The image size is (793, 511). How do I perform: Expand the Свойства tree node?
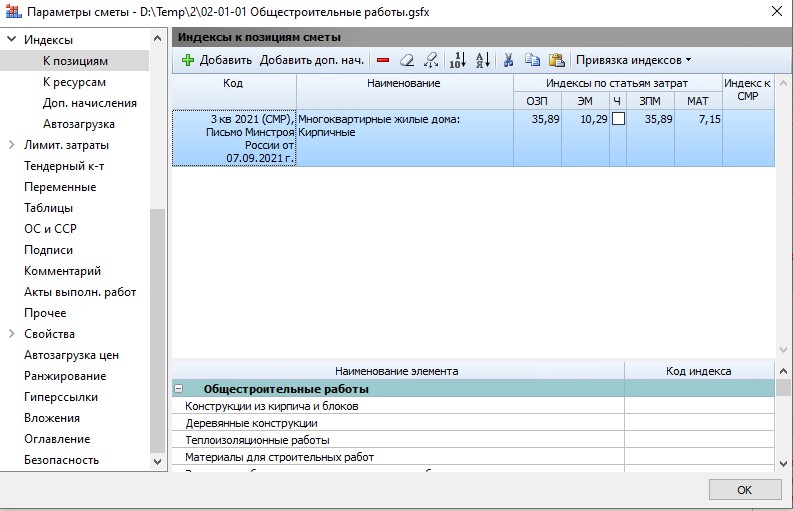(12, 334)
